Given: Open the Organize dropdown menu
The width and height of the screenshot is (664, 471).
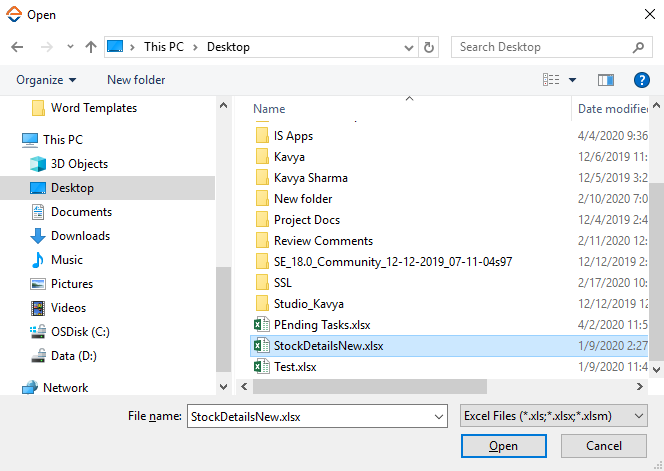Looking at the screenshot, I should pyautogui.click(x=46, y=80).
